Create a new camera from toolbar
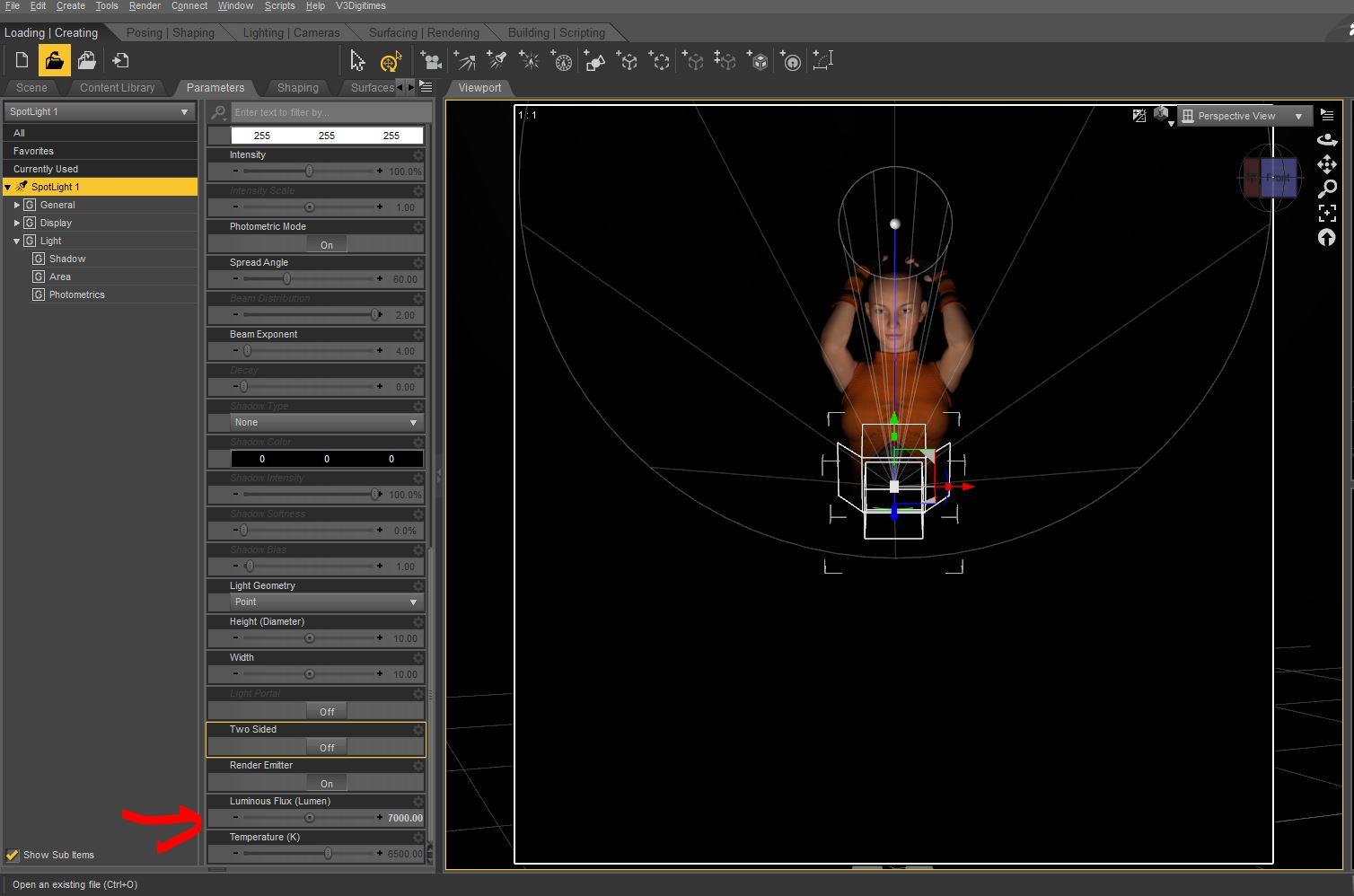This screenshot has height=896, width=1354. [x=432, y=61]
